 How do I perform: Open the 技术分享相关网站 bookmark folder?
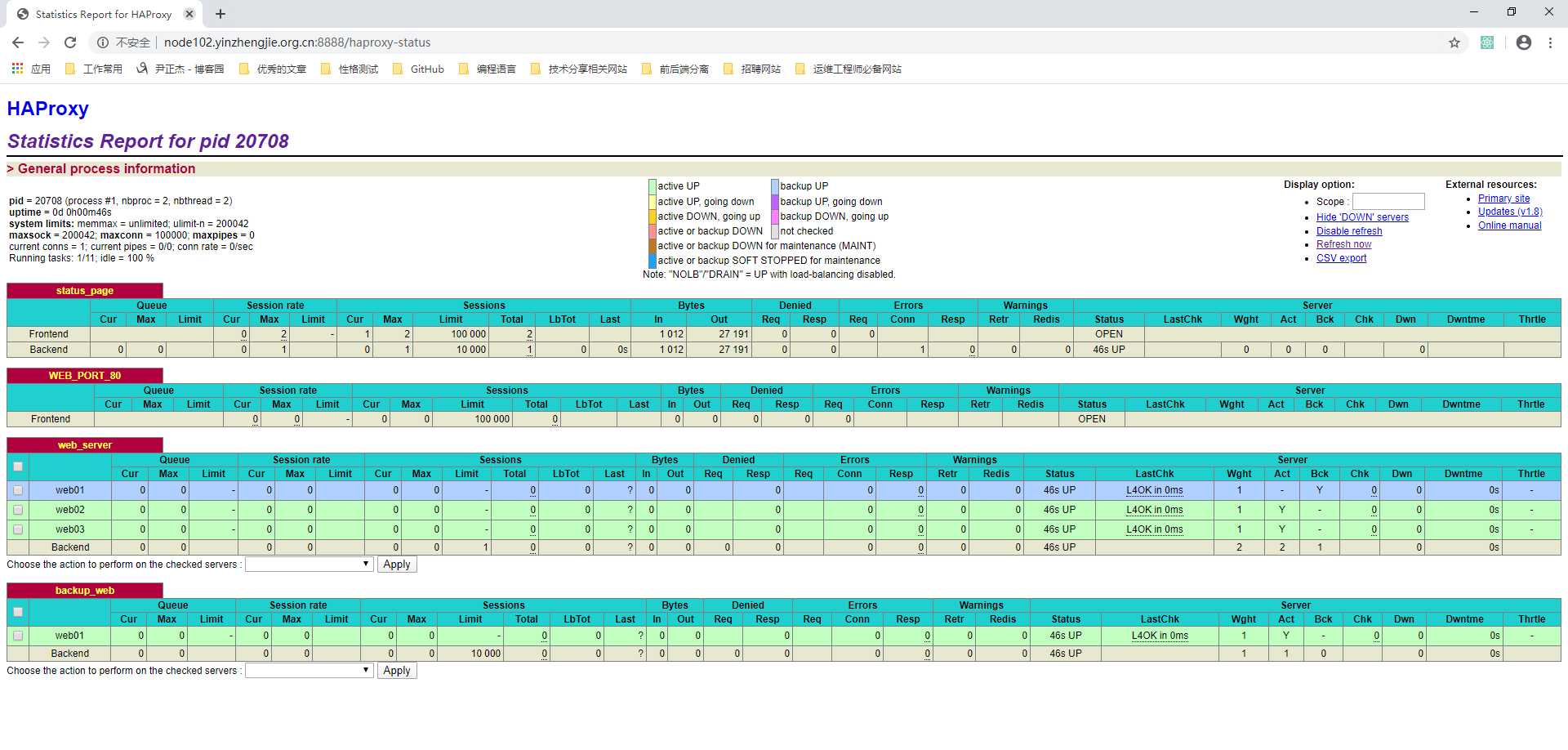579,69
